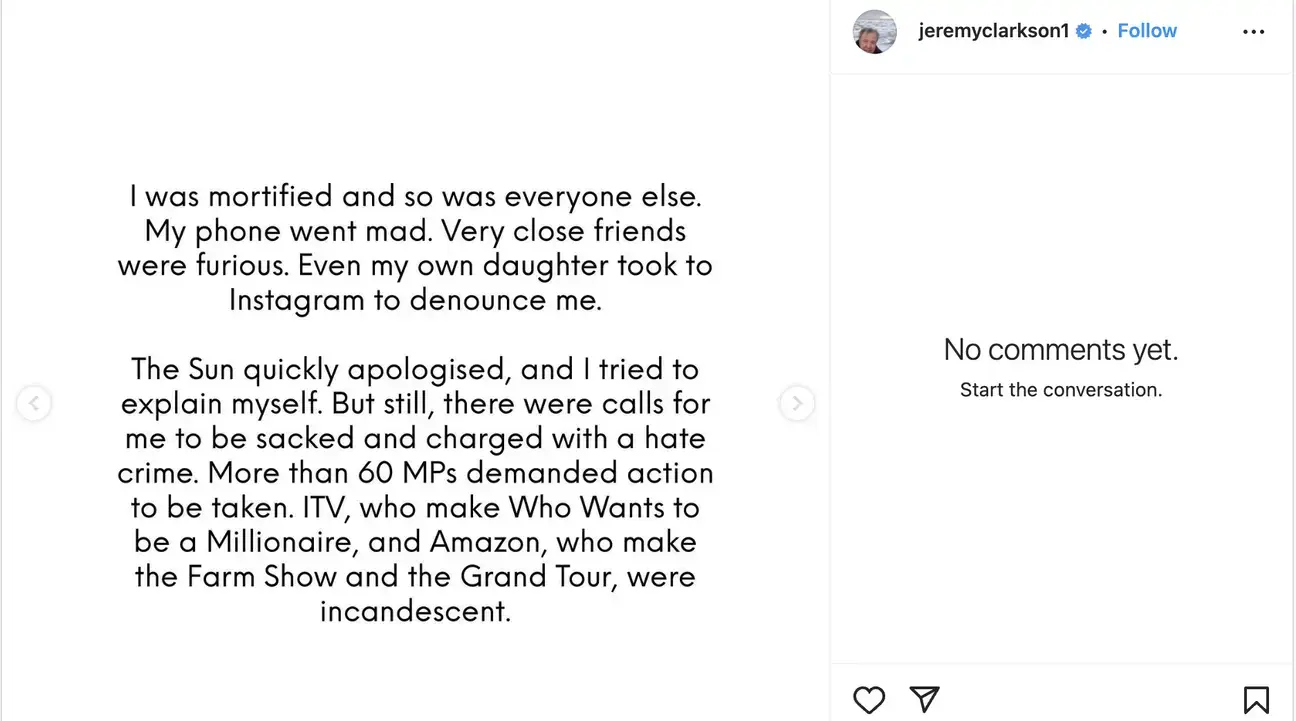Follow the jeremyclarkson1 account
Image resolution: width=1296 pixels, height=721 pixels.
click(x=1147, y=31)
